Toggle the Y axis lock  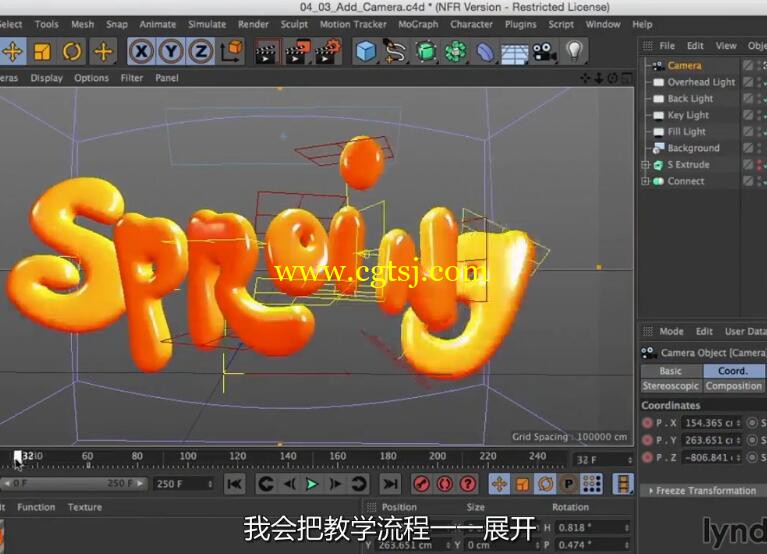click(171, 51)
